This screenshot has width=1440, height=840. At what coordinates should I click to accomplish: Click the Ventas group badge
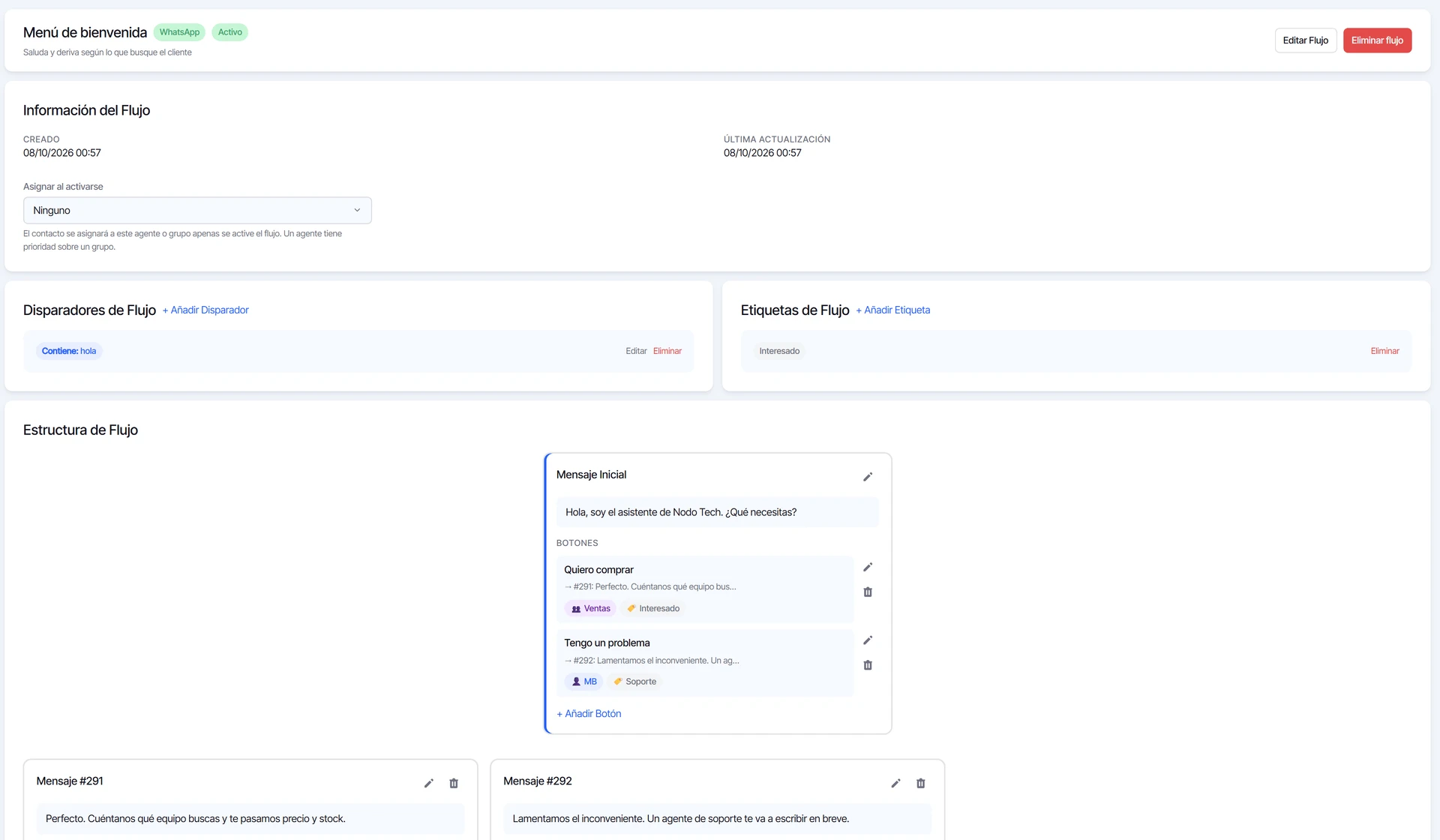pyautogui.click(x=590, y=608)
